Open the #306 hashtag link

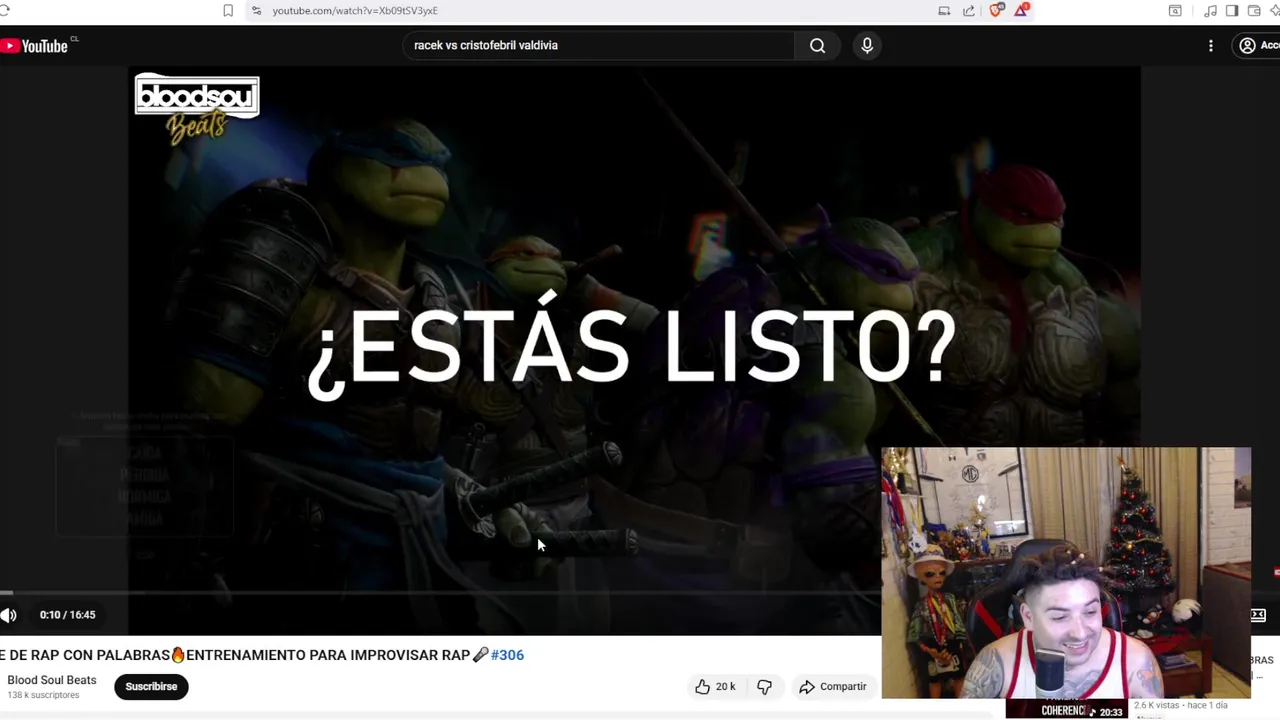(x=507, y=655)
